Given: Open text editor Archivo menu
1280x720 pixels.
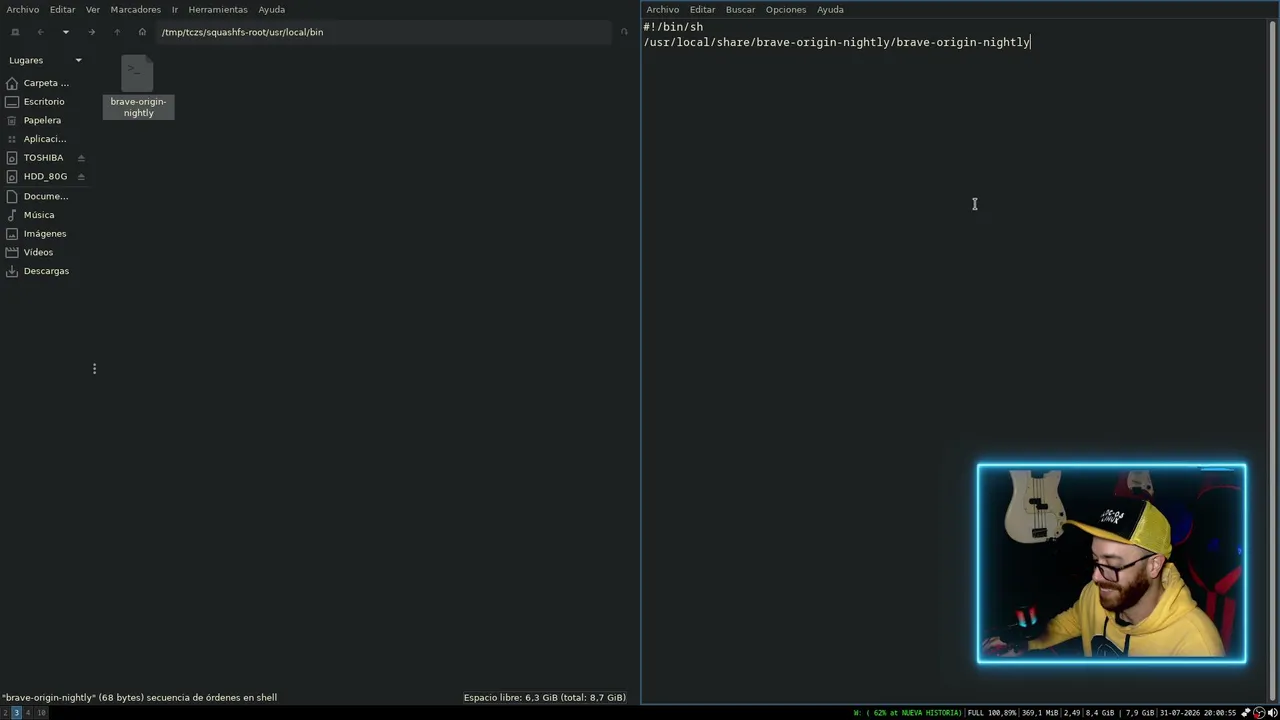Looking at the screenshot, I should click(x=663, y=10).
